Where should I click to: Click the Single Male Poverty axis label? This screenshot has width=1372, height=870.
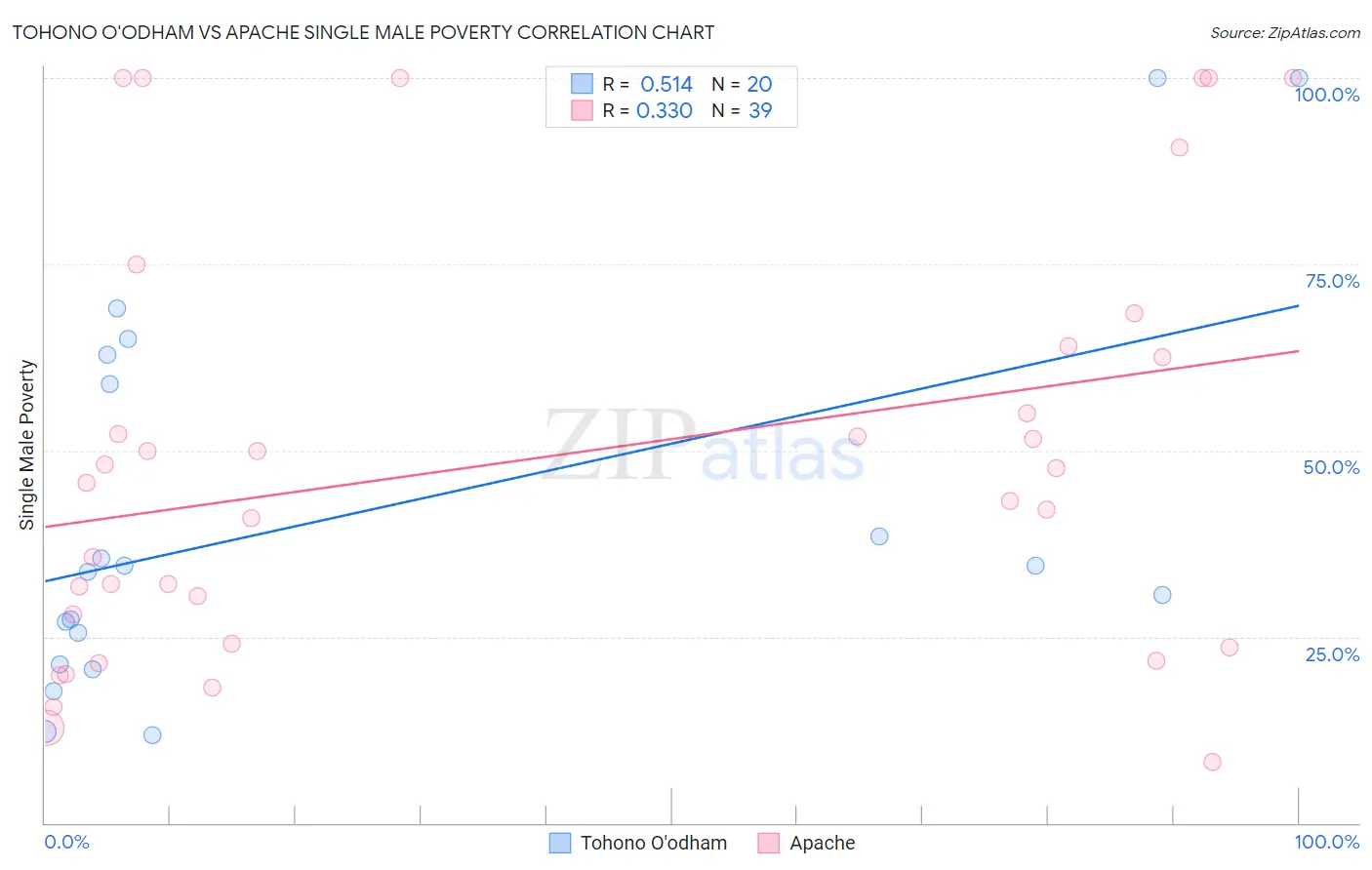[x=27, y=445]
